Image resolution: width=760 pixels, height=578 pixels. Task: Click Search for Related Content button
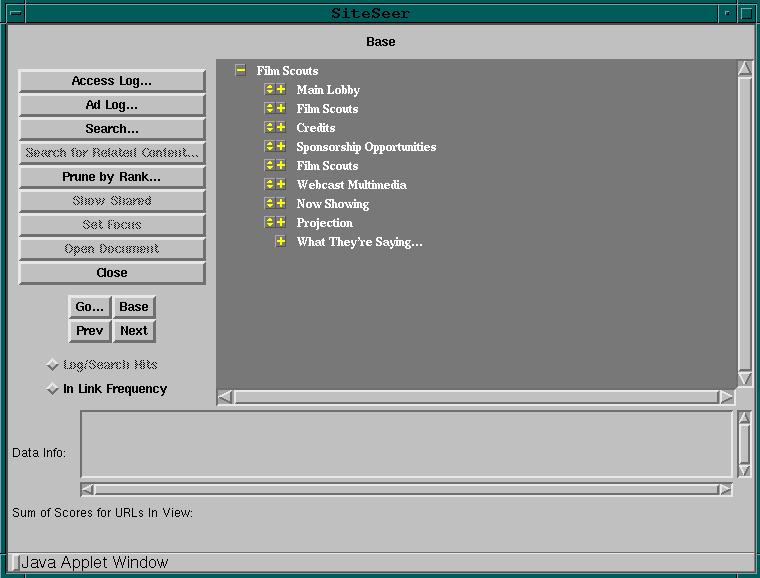click(x=112, y=153)
